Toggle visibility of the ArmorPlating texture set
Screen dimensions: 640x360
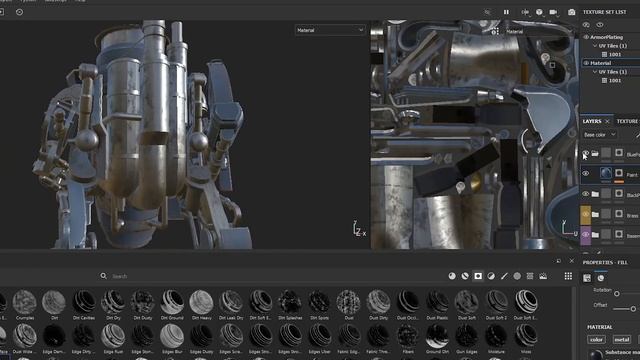tap(586, 37)
